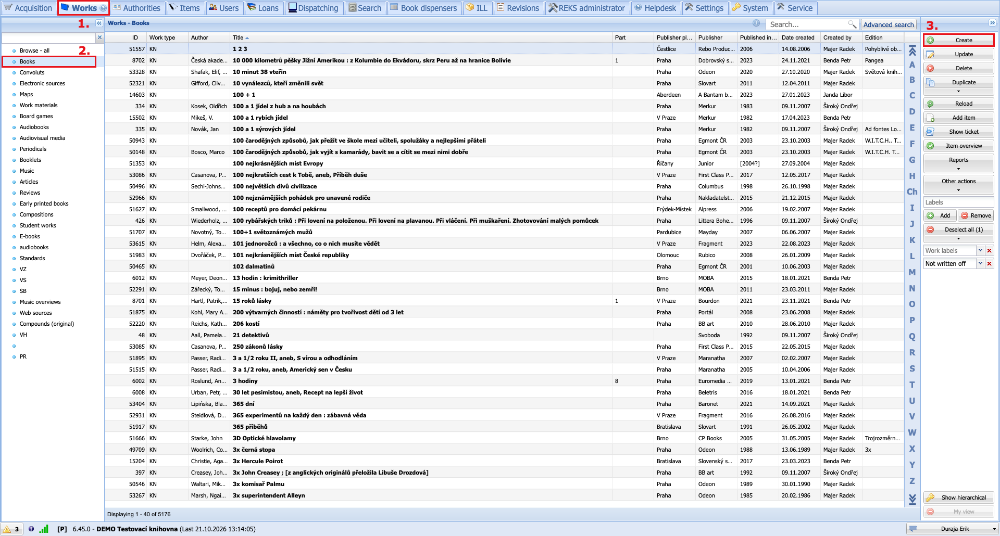Select the row 3x Hercule Poirot
Image resolution: width=1000 pixels, height=536 pixels.
tap(504, 461)
